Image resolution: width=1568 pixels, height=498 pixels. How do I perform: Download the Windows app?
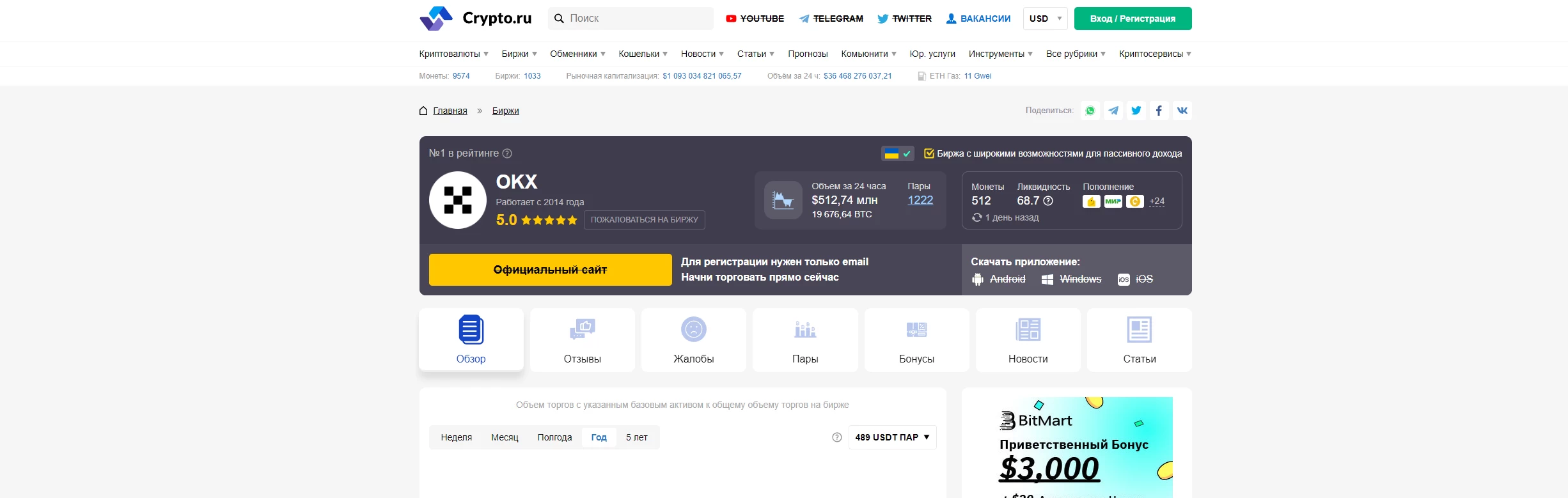click(1071, 279)
